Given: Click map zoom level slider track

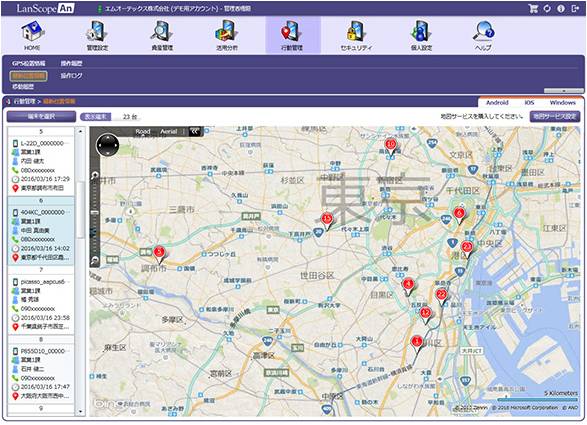Looking at the screenshot, I should 95,218.
